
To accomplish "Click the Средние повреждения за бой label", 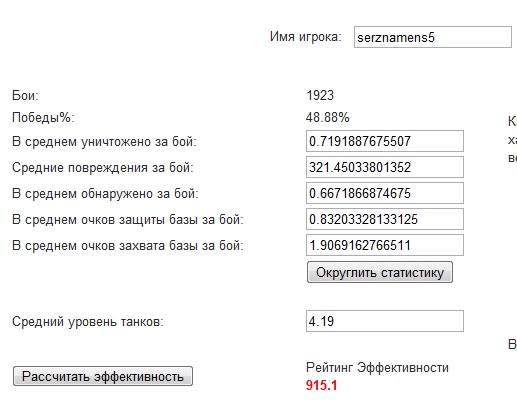I will tap(103, 167).
